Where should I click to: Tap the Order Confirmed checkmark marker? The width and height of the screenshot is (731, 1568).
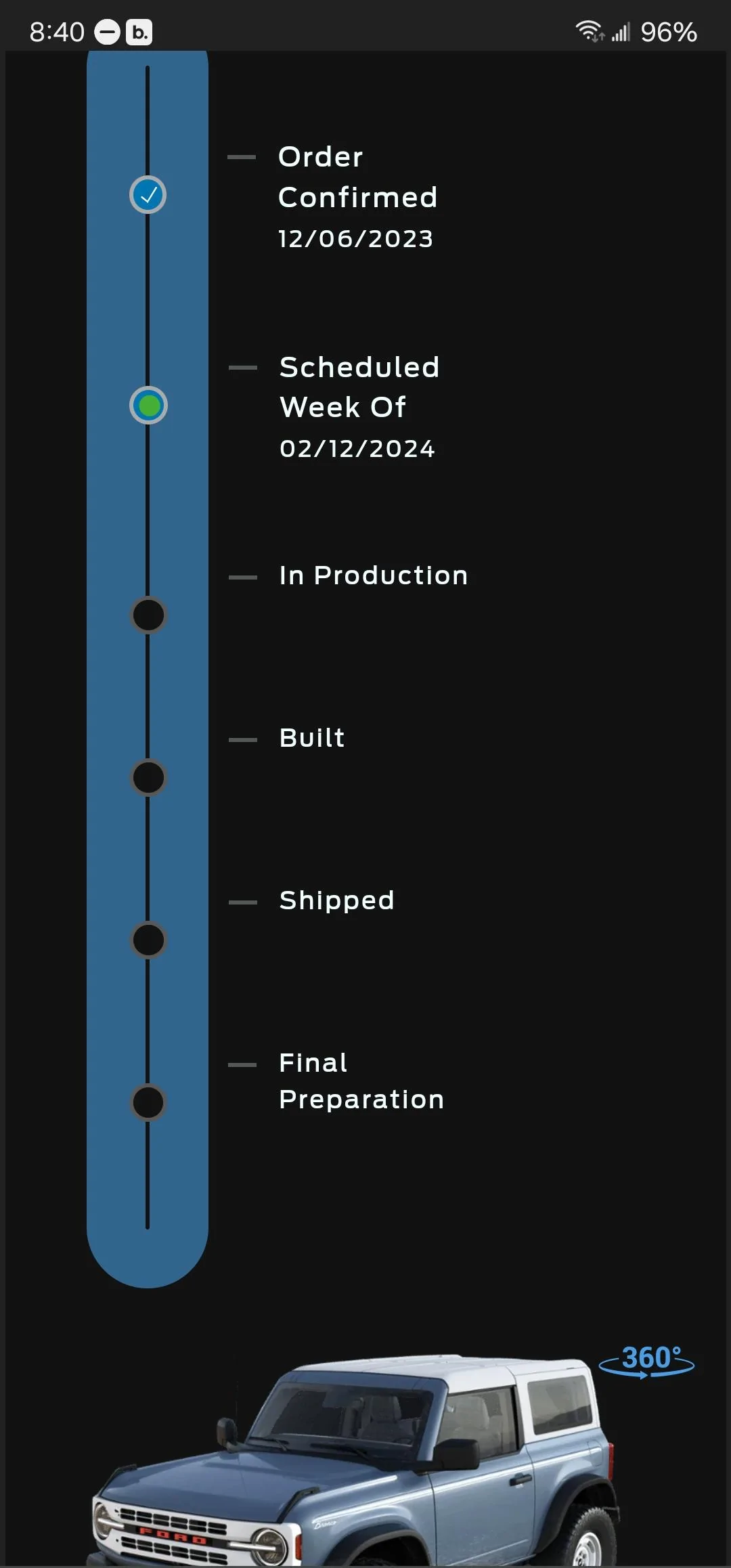click(148, 195)
